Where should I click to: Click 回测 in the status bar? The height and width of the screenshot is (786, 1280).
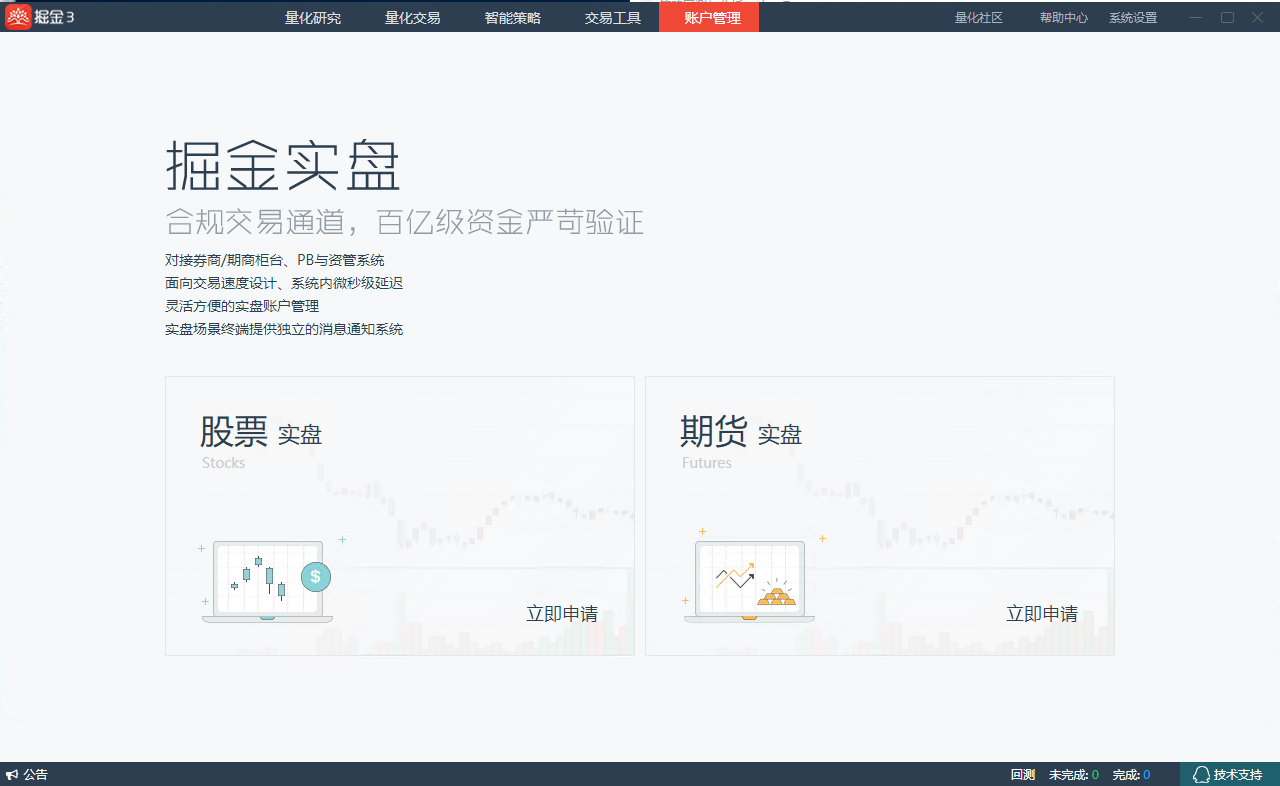[1023, 775]
